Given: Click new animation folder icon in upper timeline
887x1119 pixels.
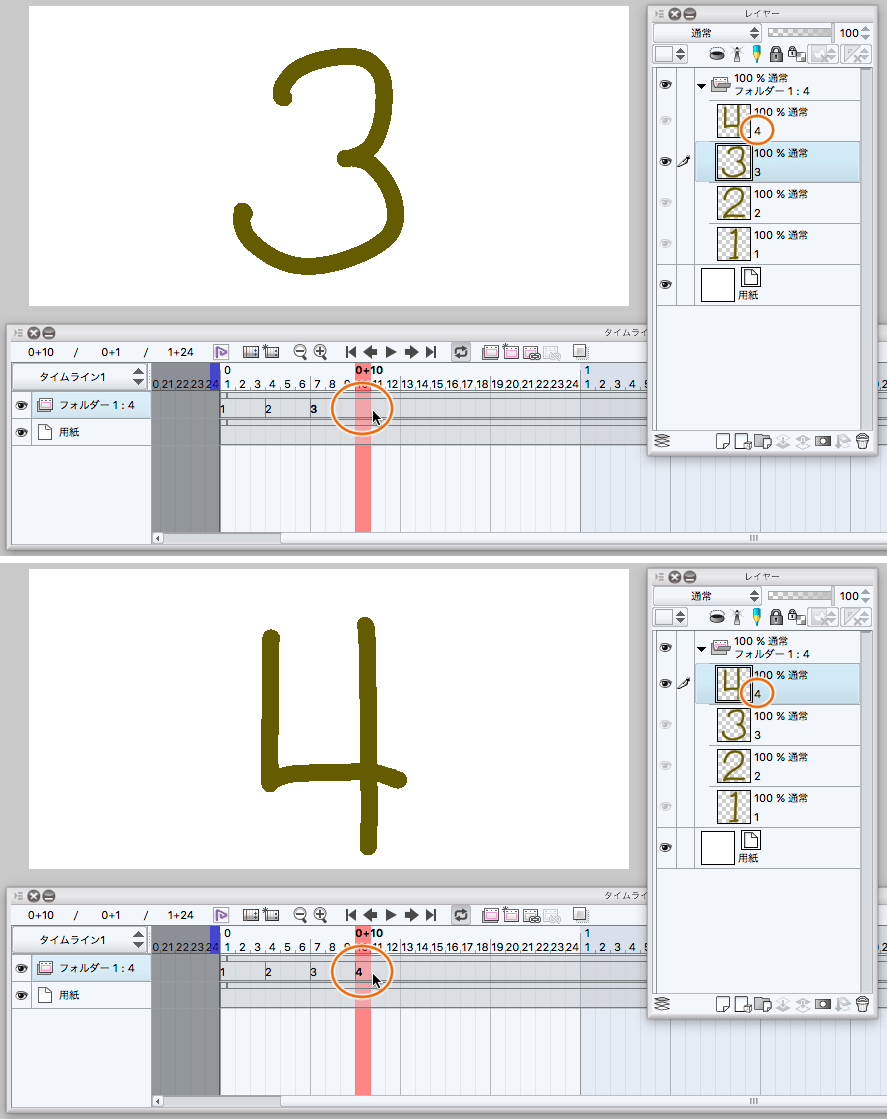Looking at the screenshot, I should pyautogui.click(x=490, y=352).
